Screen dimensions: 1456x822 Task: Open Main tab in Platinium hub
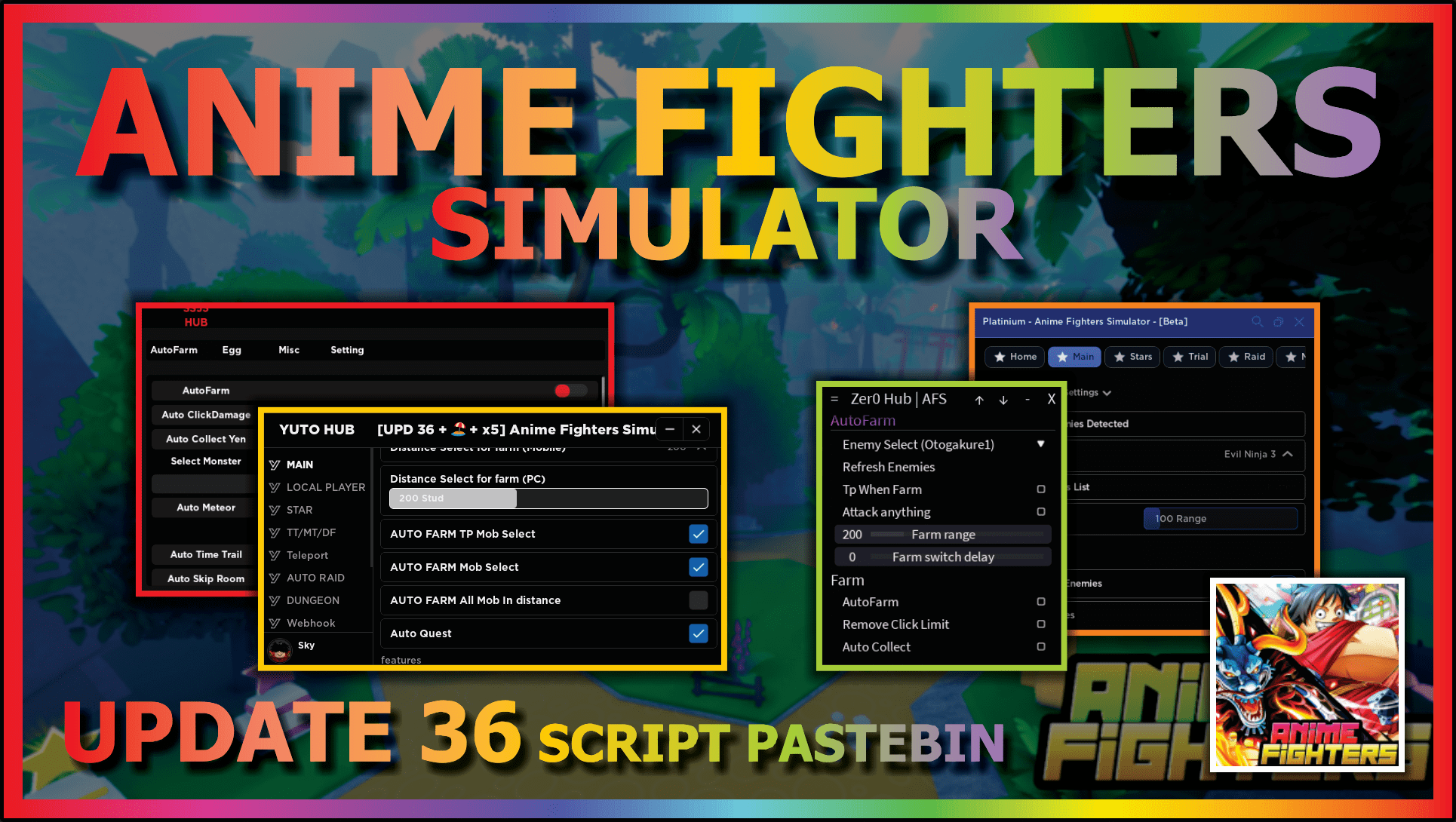pos(1080,356)
